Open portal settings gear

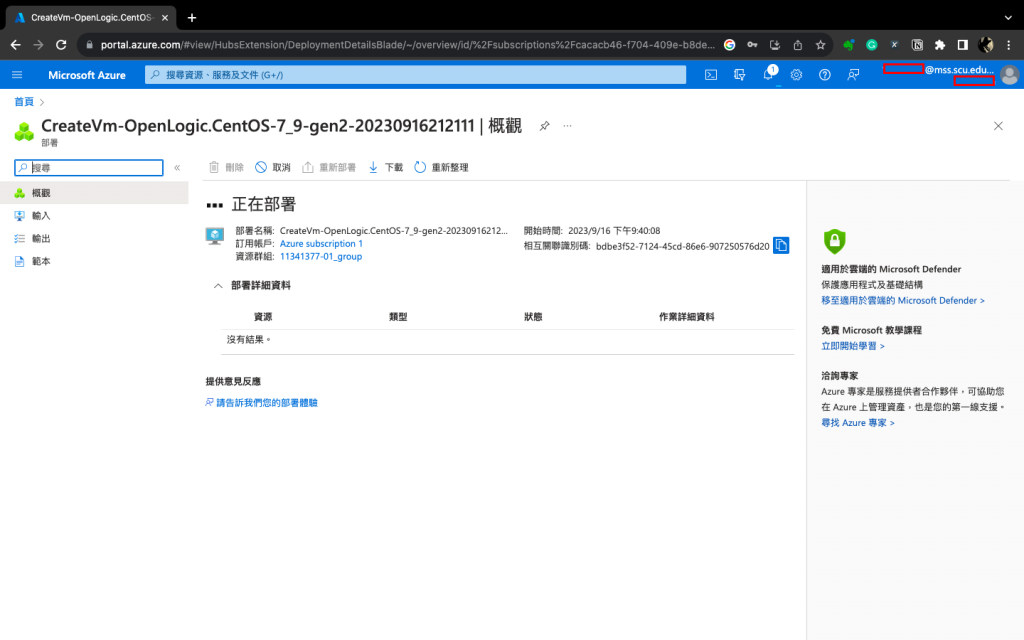coord(796,75)
